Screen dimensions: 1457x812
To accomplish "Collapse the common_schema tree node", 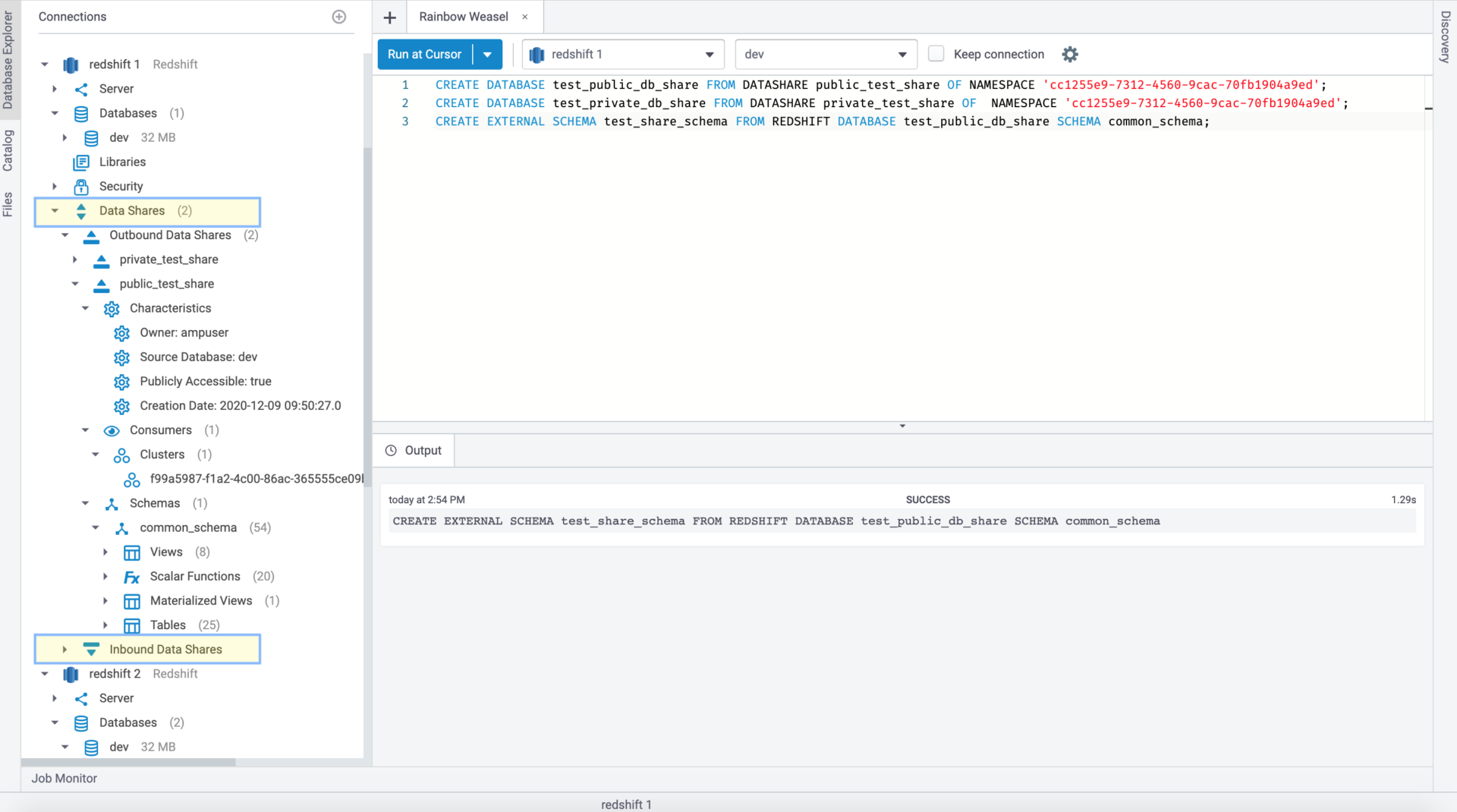I will [96, 527].
